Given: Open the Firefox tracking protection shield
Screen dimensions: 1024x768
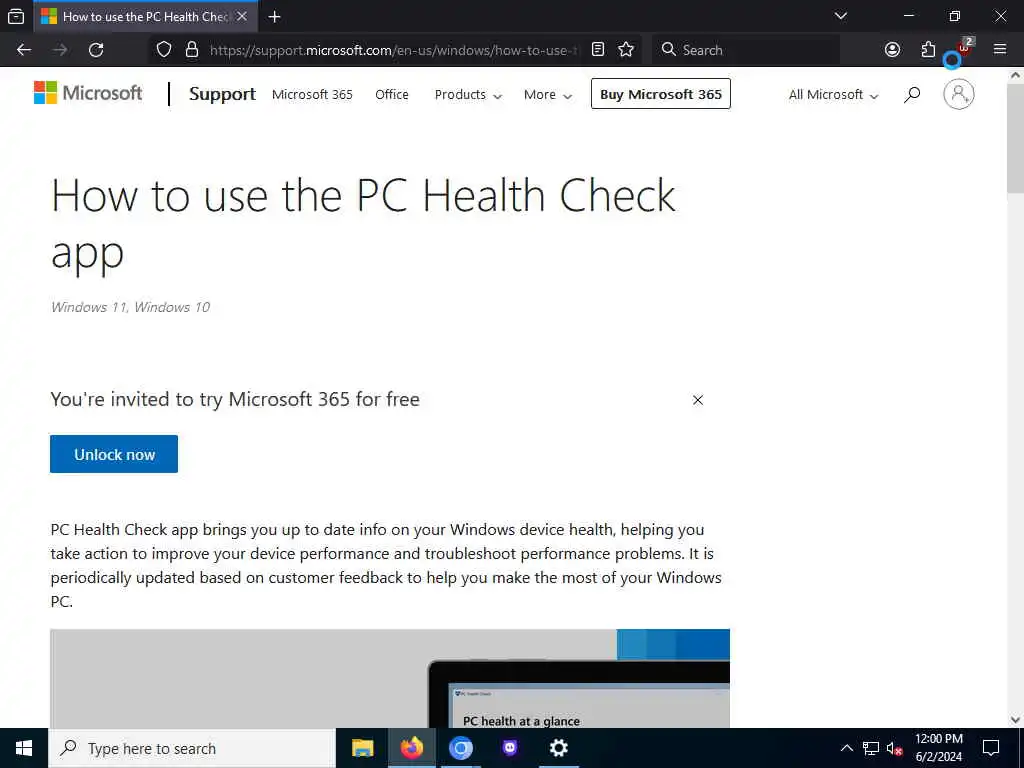Looking at the screenshot, I should [164, 50].
